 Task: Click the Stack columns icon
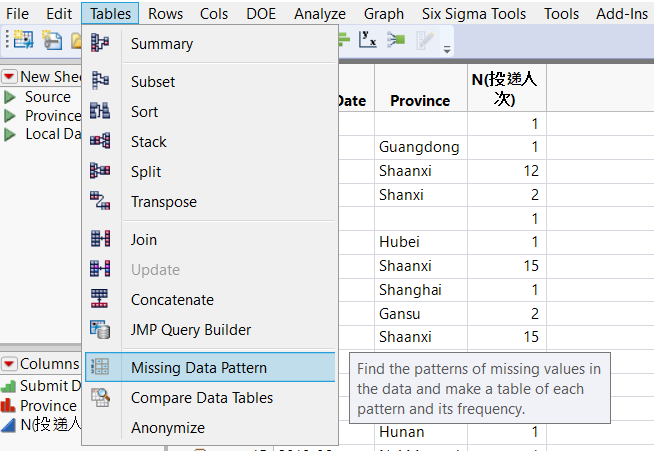click(x=100, y=142)
